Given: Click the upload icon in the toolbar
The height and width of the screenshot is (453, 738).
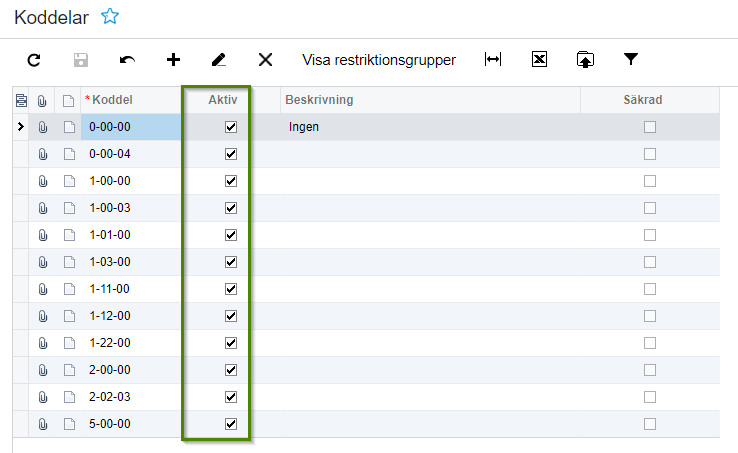Looking at the screenshot, I should [585, 60].
